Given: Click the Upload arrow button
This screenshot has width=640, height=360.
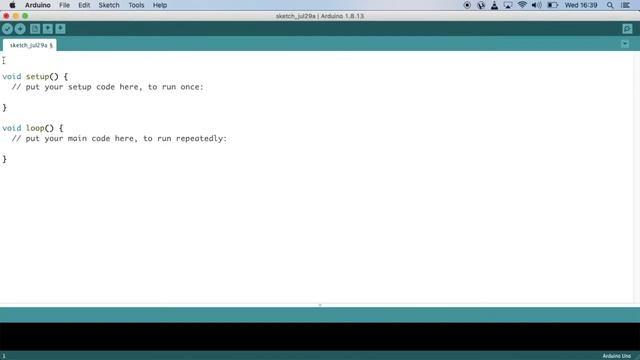Looking at the screenshot, I should [20, 29].
